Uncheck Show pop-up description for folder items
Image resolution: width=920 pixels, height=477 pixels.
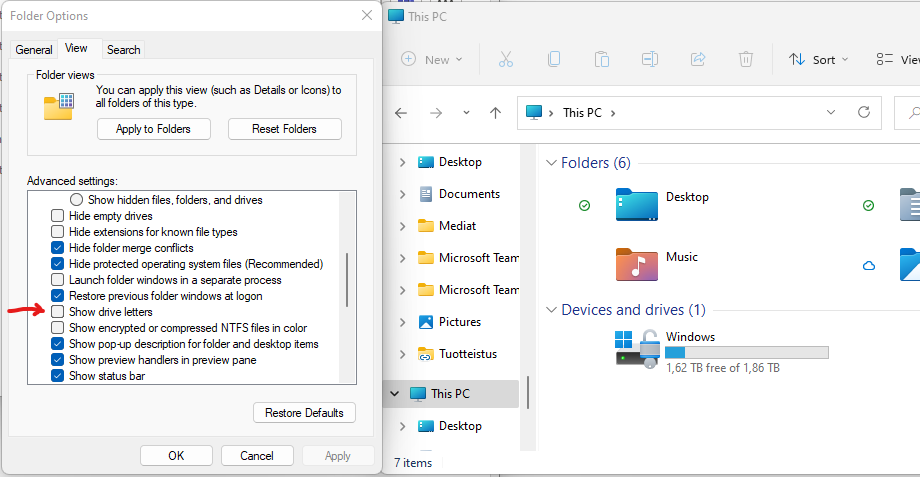point(58,344)
